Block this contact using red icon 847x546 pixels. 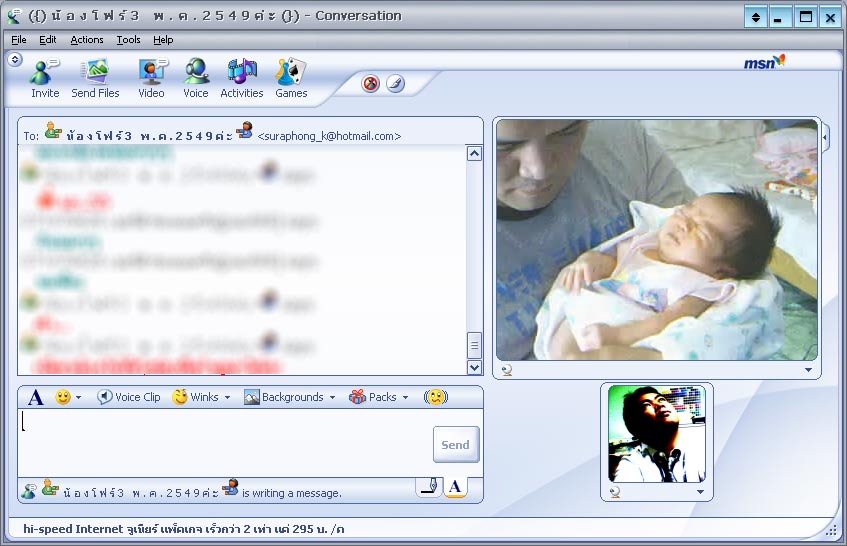pos(371,84)
